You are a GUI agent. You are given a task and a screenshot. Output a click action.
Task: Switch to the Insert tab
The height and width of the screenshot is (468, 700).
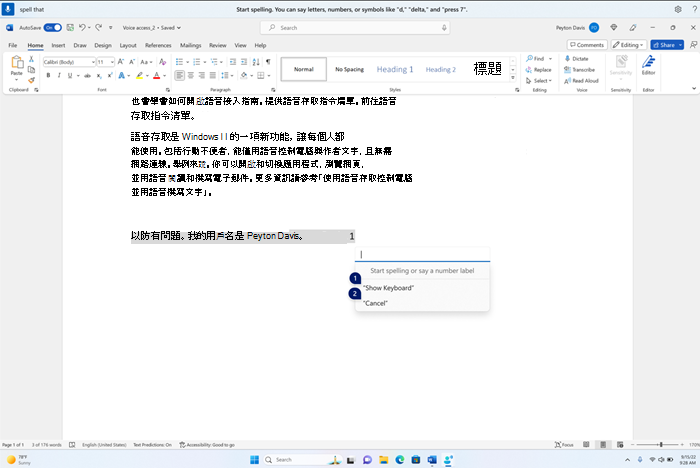pos(58,45)
